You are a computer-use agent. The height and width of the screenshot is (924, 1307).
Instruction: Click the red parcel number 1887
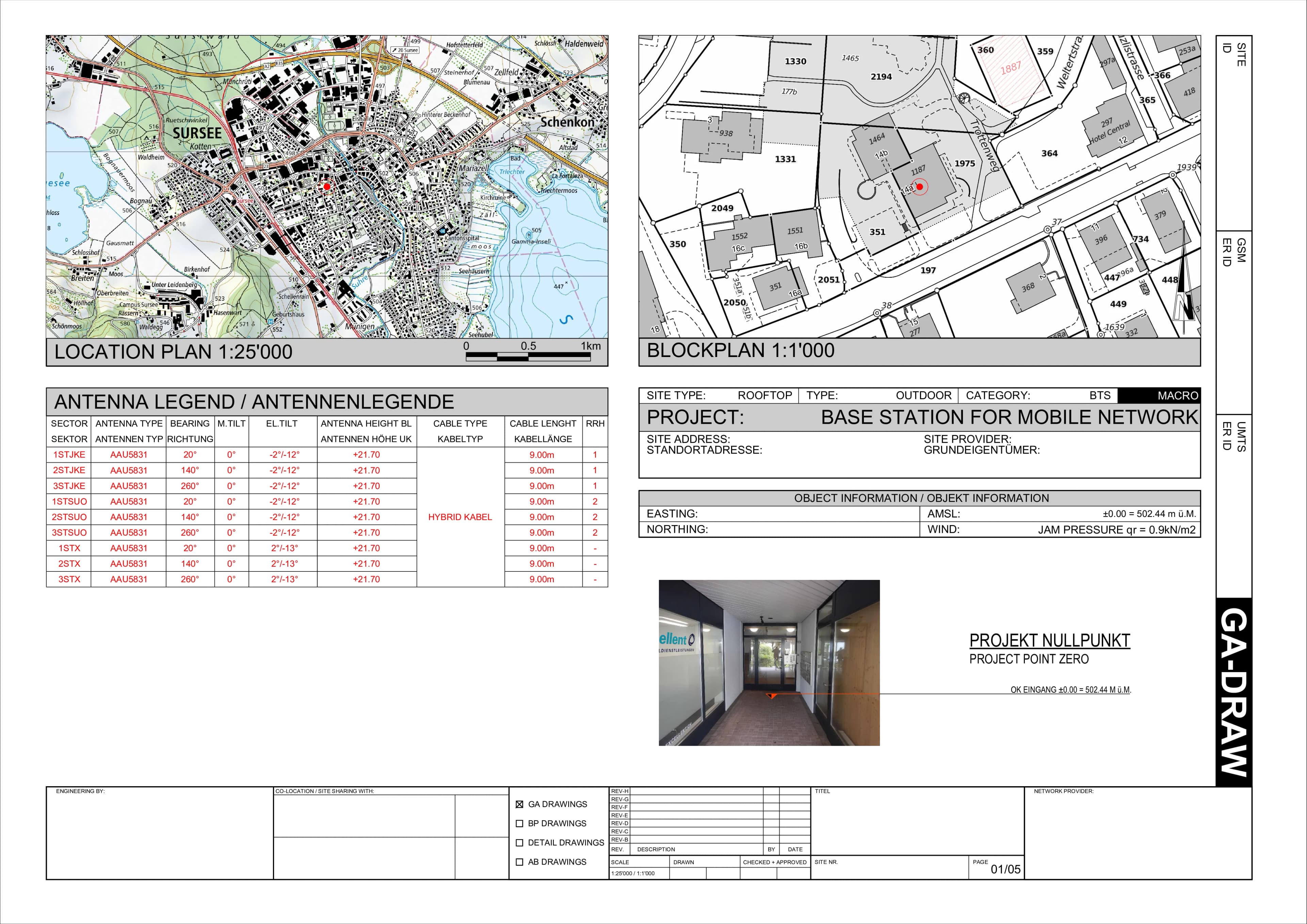(1011, 68)
